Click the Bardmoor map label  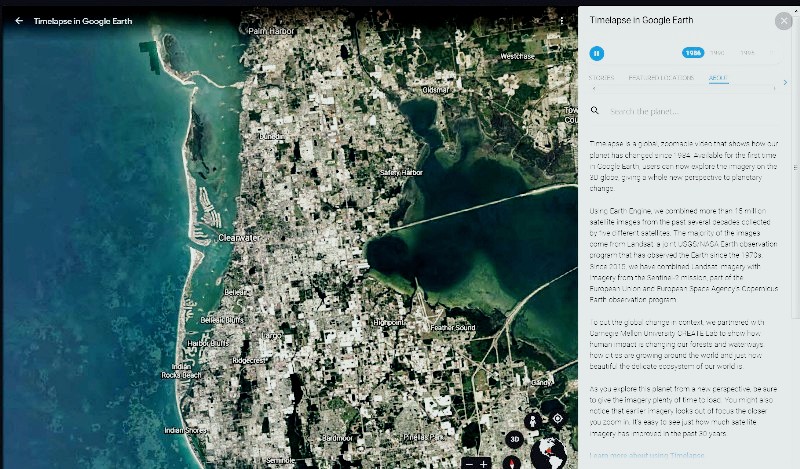click(x=338, y=438)
